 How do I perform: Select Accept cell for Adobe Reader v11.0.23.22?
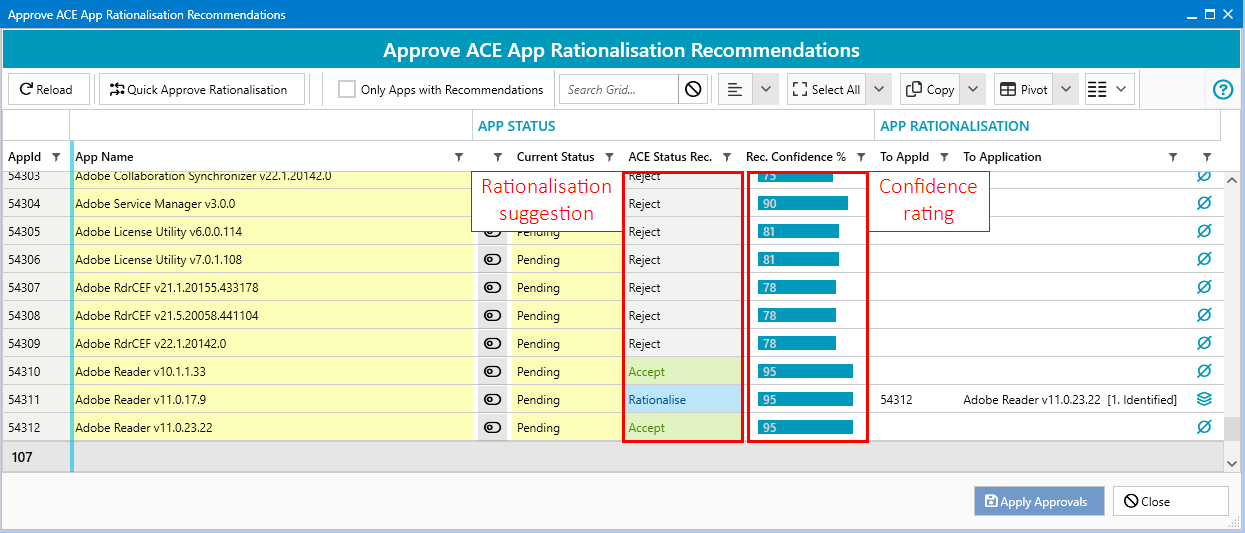click(683, 427)
